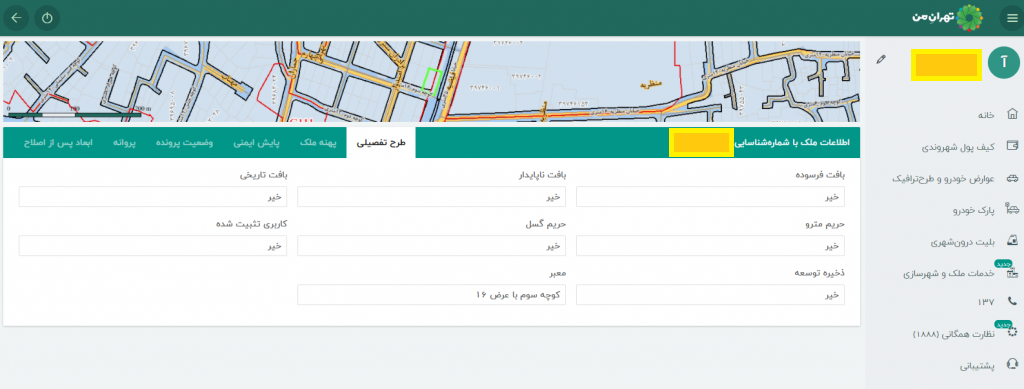Switch to the وضعیت پرونده tab

point(184,143)
